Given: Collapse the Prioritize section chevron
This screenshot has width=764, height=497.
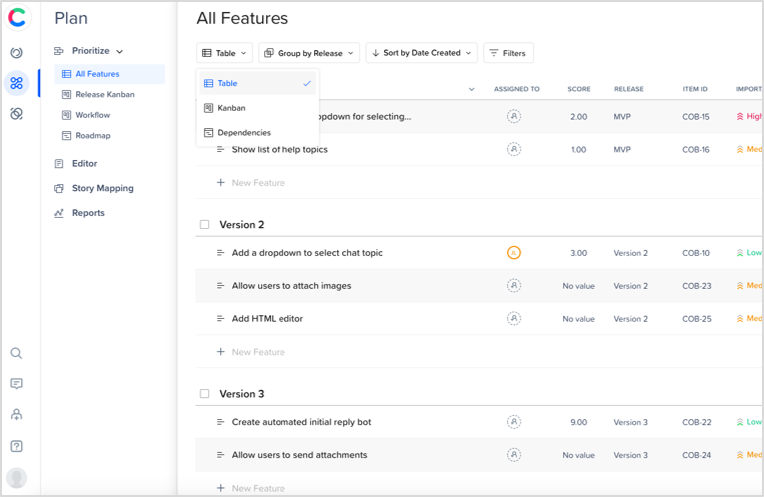Looking at the screenshot, I should 120,51.
